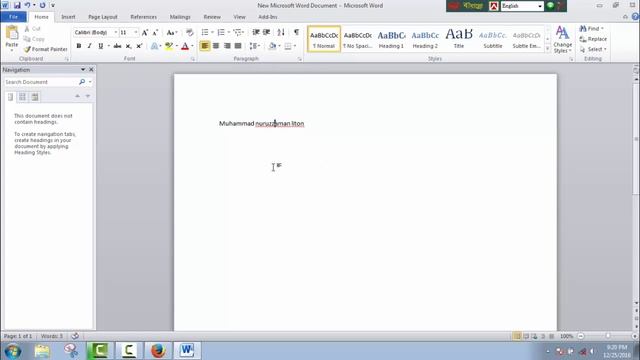The width and height of the screenshot is (640, 360).
Task: Click the Grow Font icon
Action: (144, 33)
